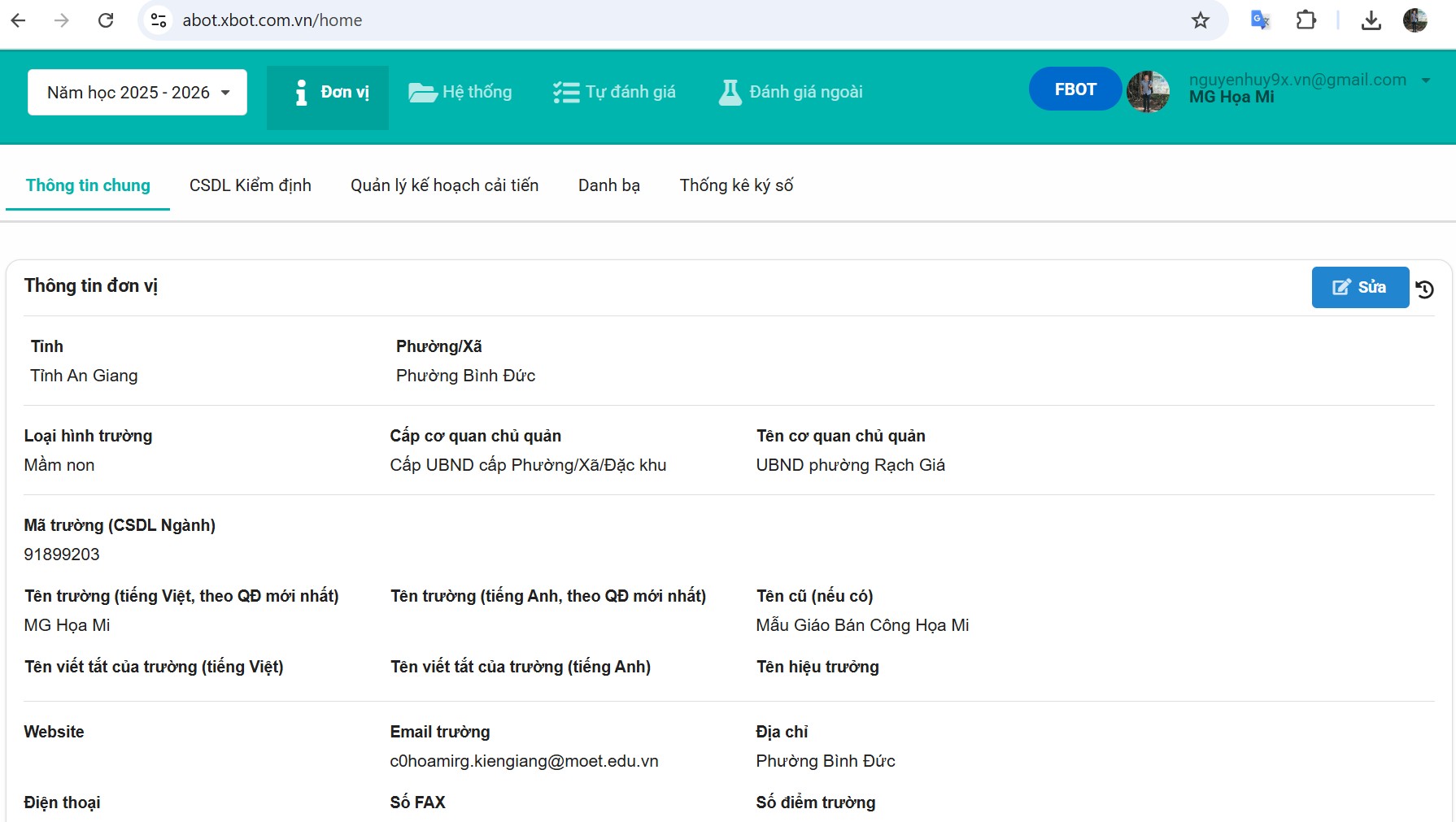Open the Đánh giá ngoài flask menu
This screenshot has width=1456, height=822.
(x=791, y=93)
